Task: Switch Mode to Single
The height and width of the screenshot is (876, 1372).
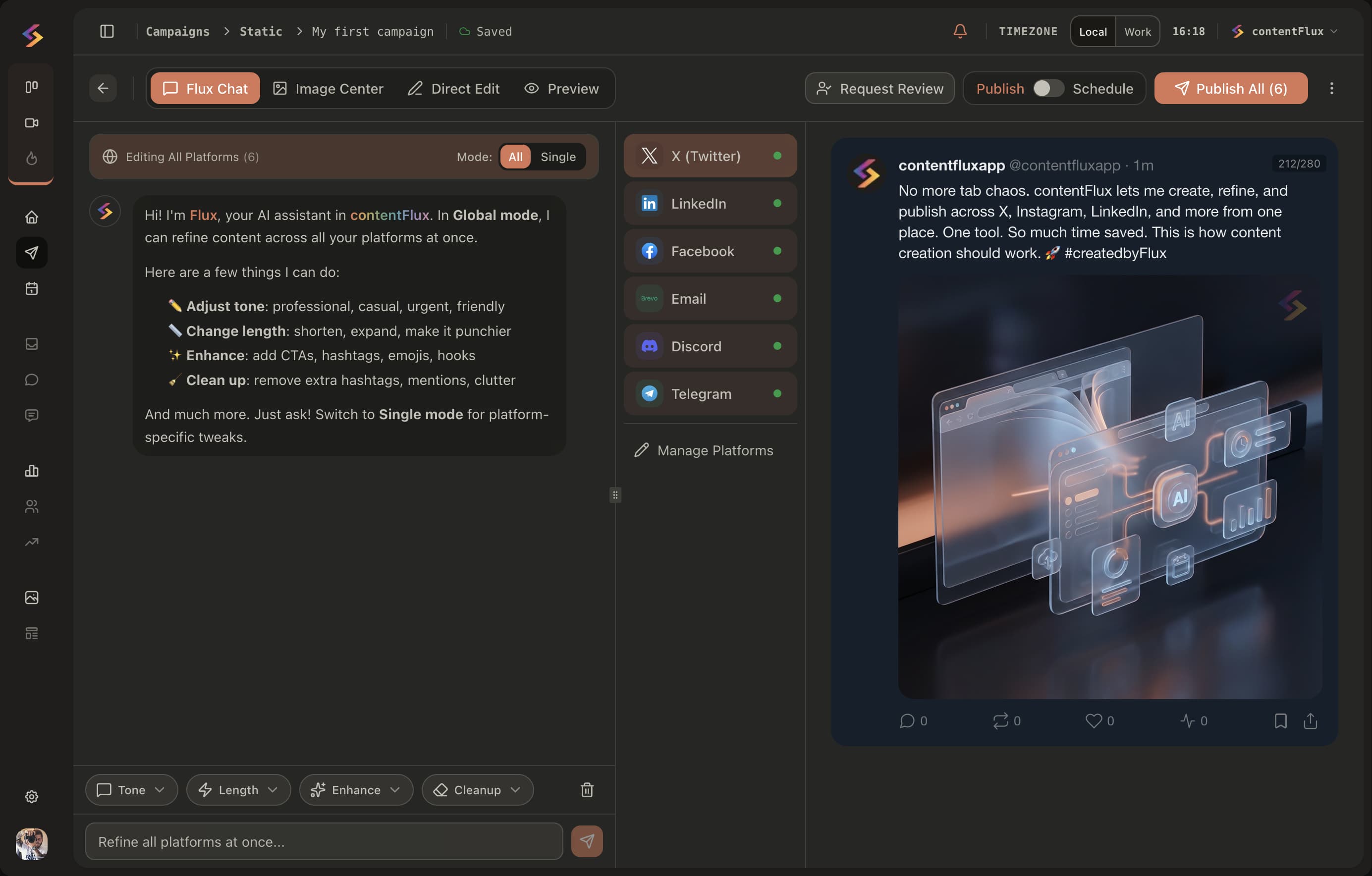Action: point(559,157)
